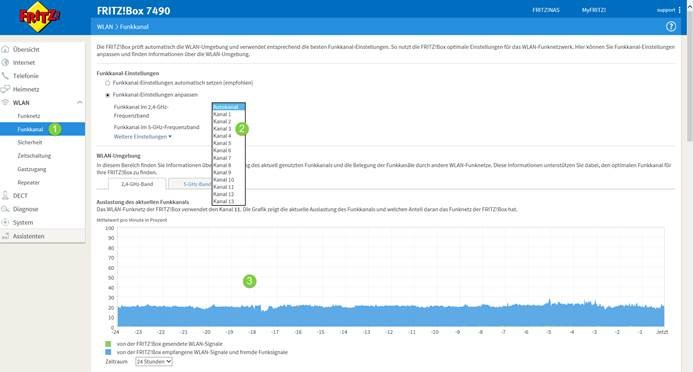This screenshot has width=693, height=372.
Task: Click the Diagnose magnifier icon
Action: point(5,209)
